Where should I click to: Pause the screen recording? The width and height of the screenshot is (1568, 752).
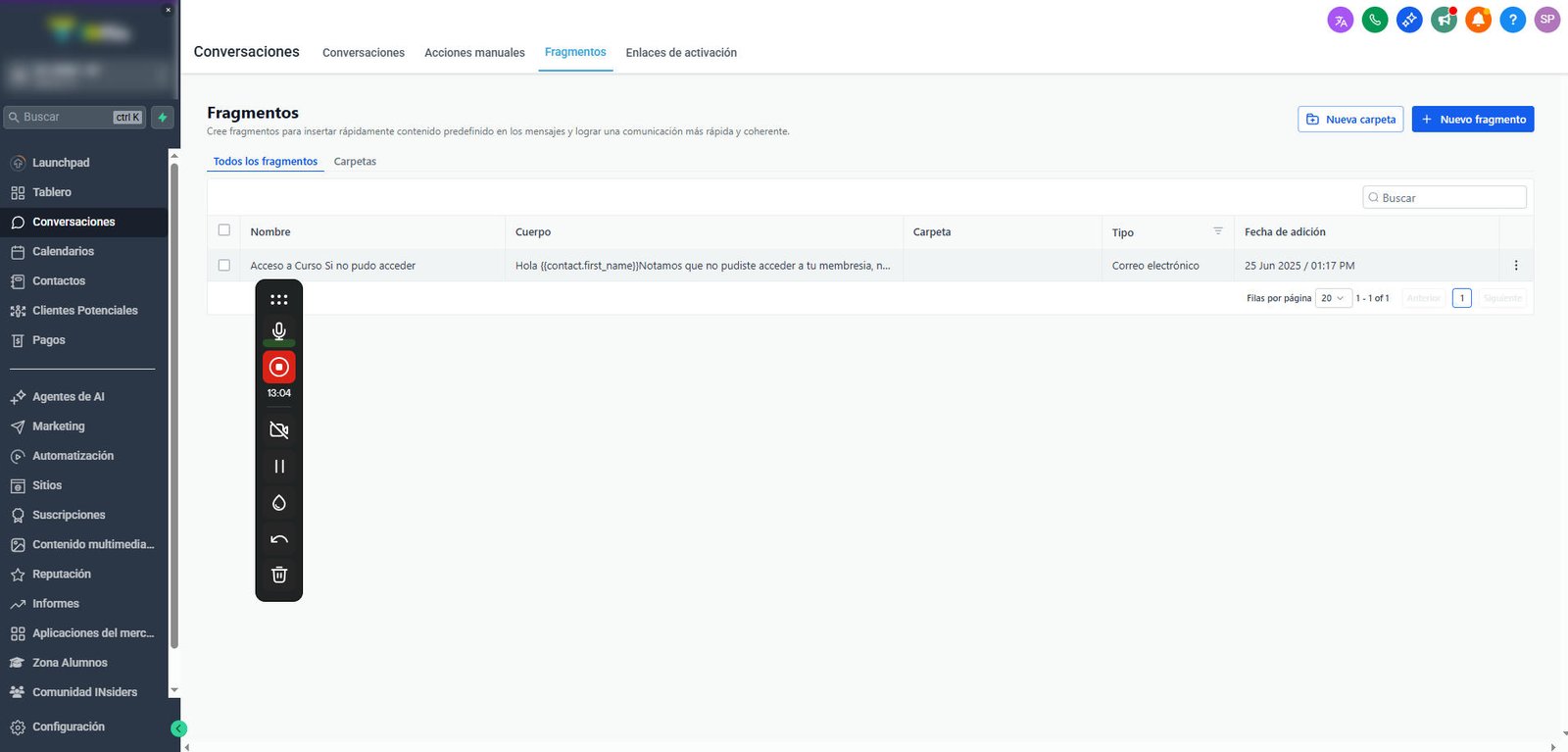(279, 467)
